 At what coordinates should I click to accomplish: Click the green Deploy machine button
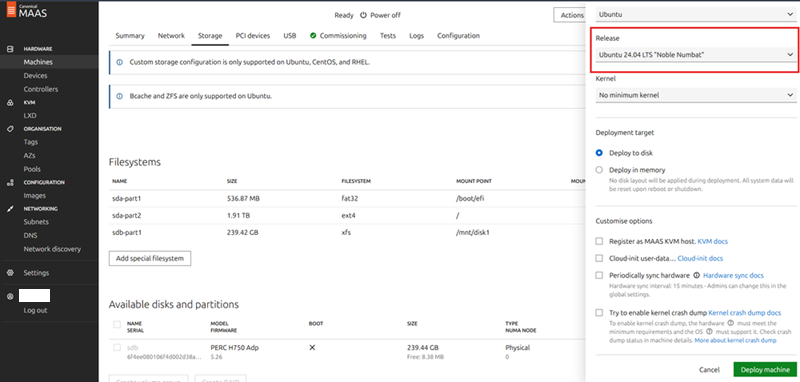pos(765,370)
